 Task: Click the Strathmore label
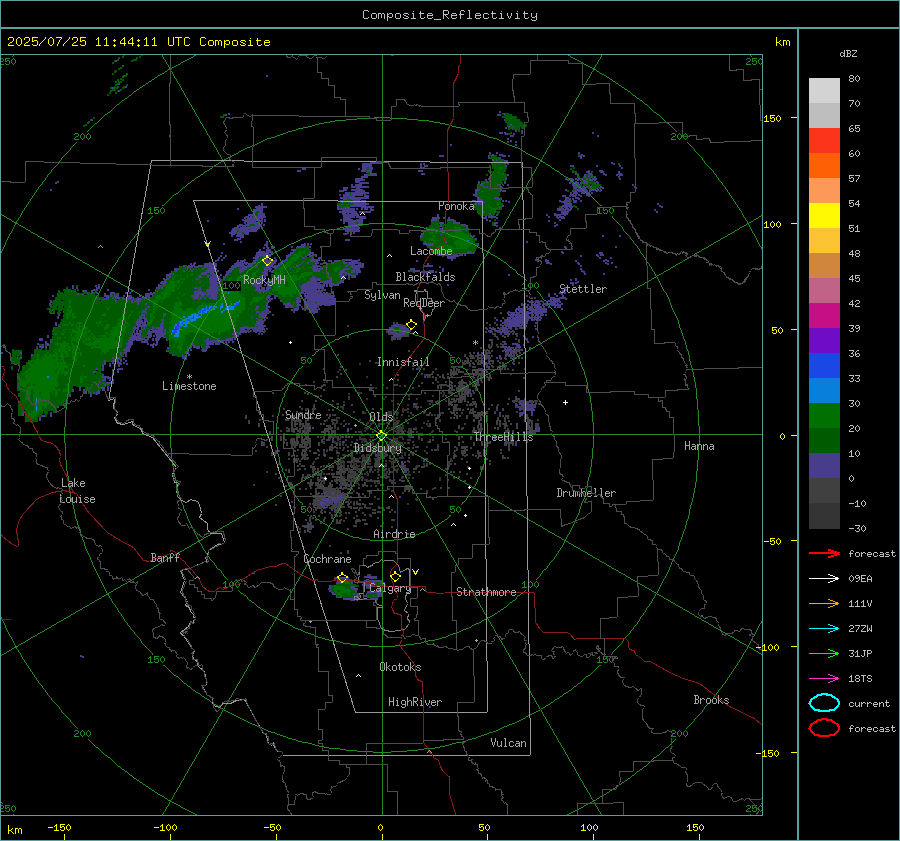tap(486, 592)
